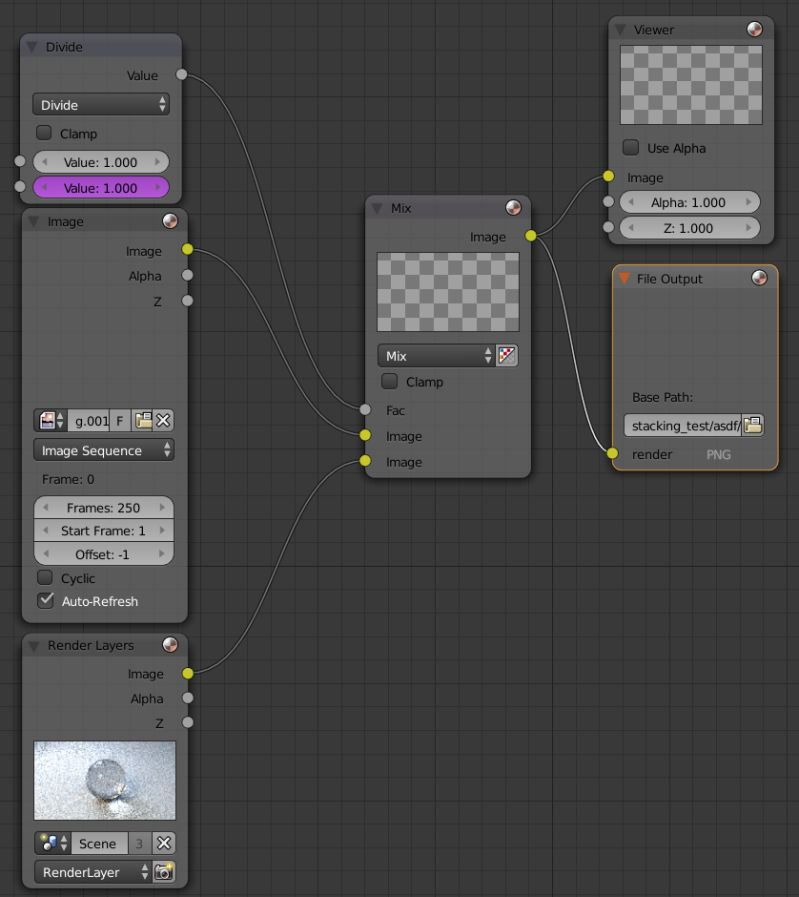The image size is (799, 897).
Task: Click Render Layers Z output socket
Action: tap(188, 722)
